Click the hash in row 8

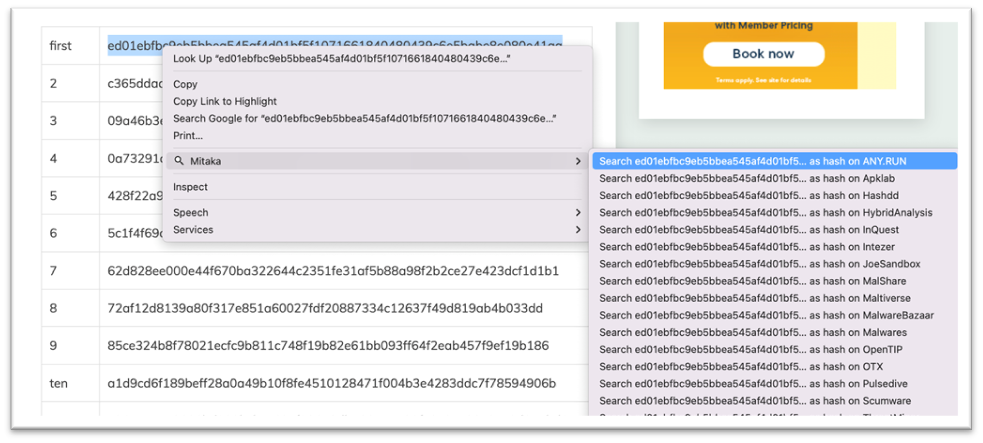[325, 308]
